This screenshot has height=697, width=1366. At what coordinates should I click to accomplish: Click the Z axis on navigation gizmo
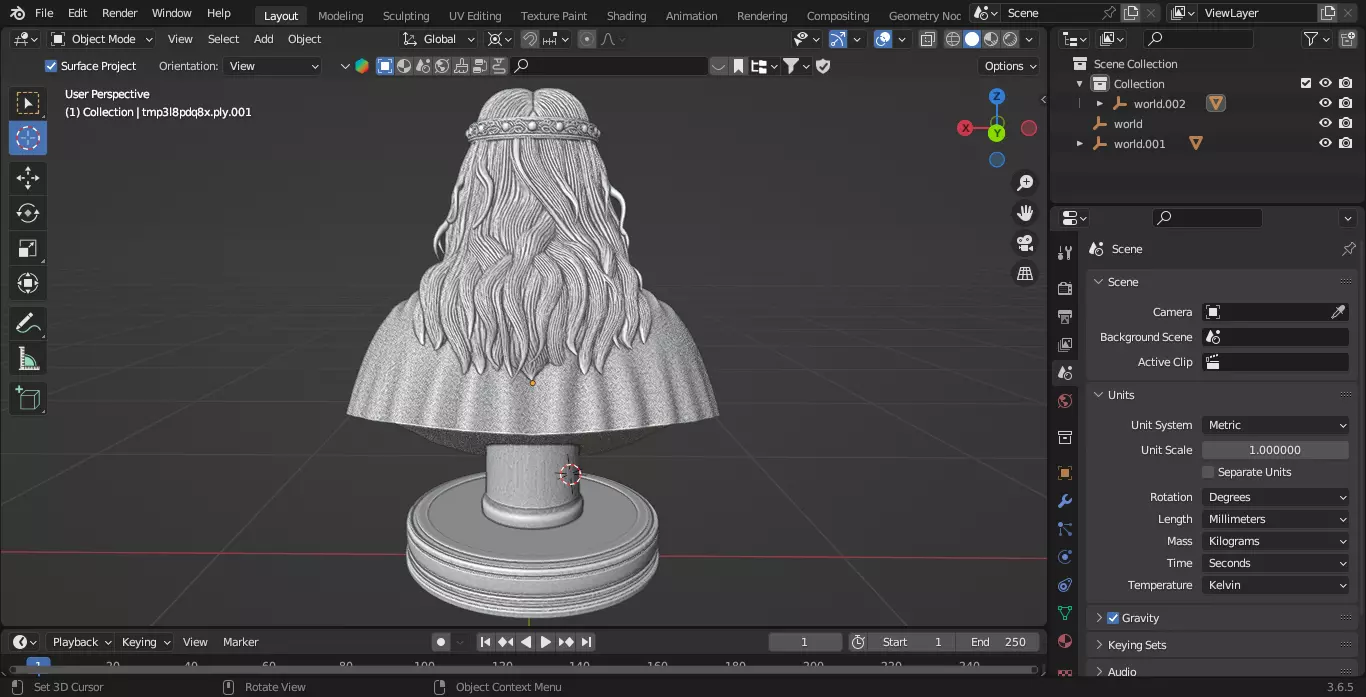[997, 96]
